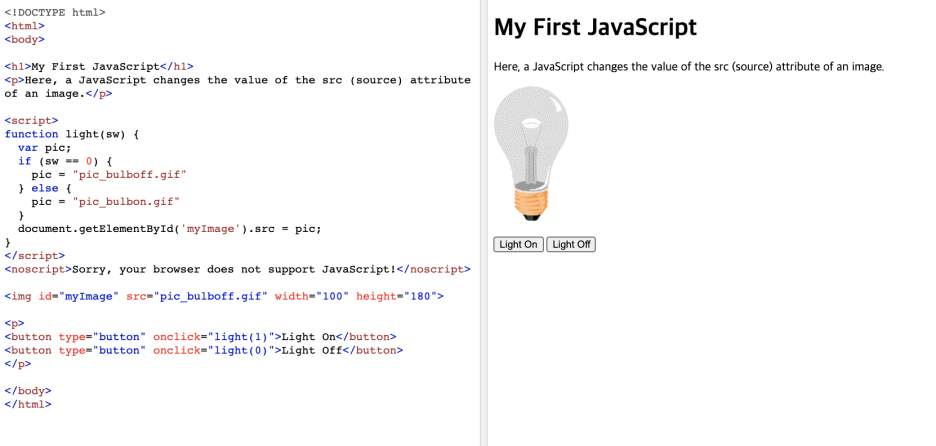Screen dimensions: 936x446
Task: Click the onclick="light(0)" button code line
Action: click(204, 350)
